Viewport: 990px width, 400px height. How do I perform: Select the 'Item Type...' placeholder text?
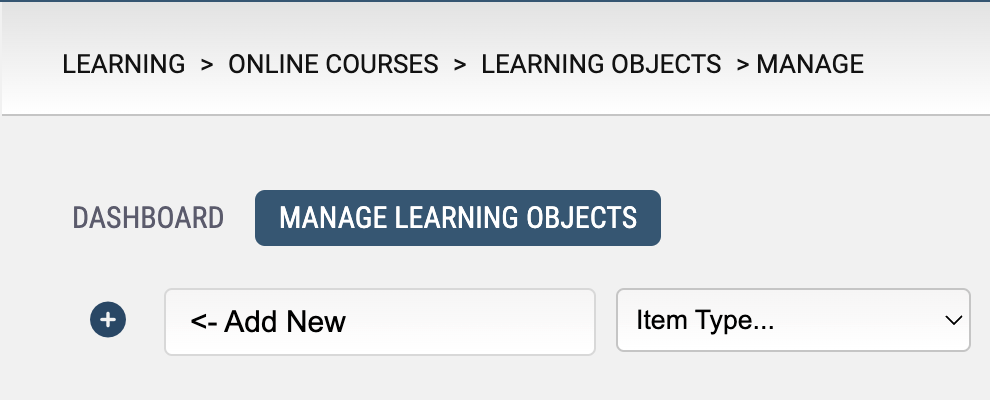coord(705,321)
